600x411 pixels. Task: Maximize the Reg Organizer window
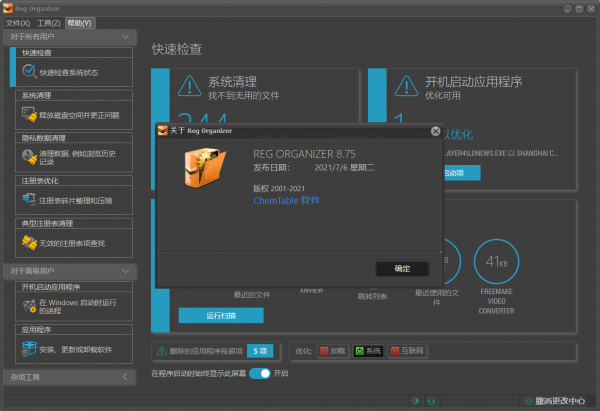coord(579,8)
